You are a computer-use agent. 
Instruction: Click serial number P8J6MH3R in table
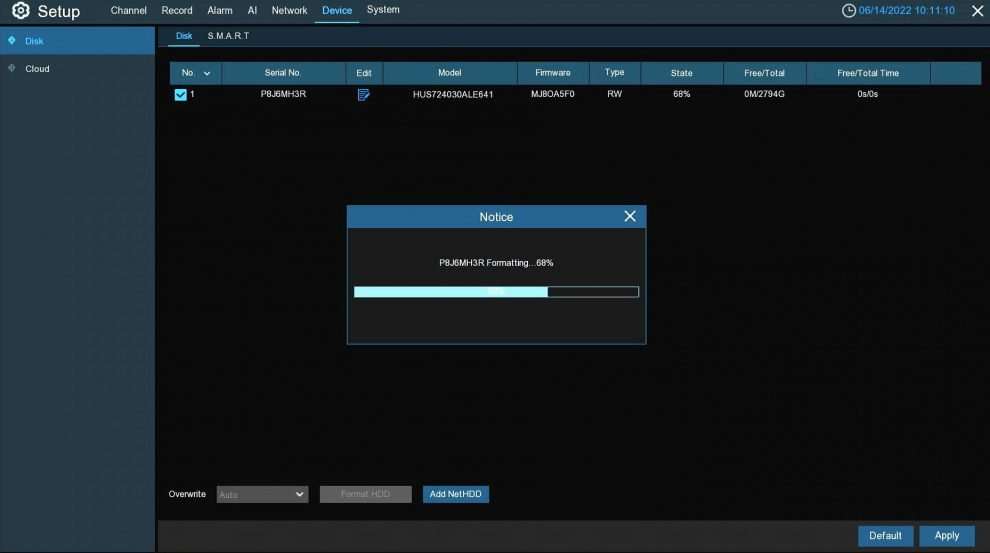coord(283,94)
